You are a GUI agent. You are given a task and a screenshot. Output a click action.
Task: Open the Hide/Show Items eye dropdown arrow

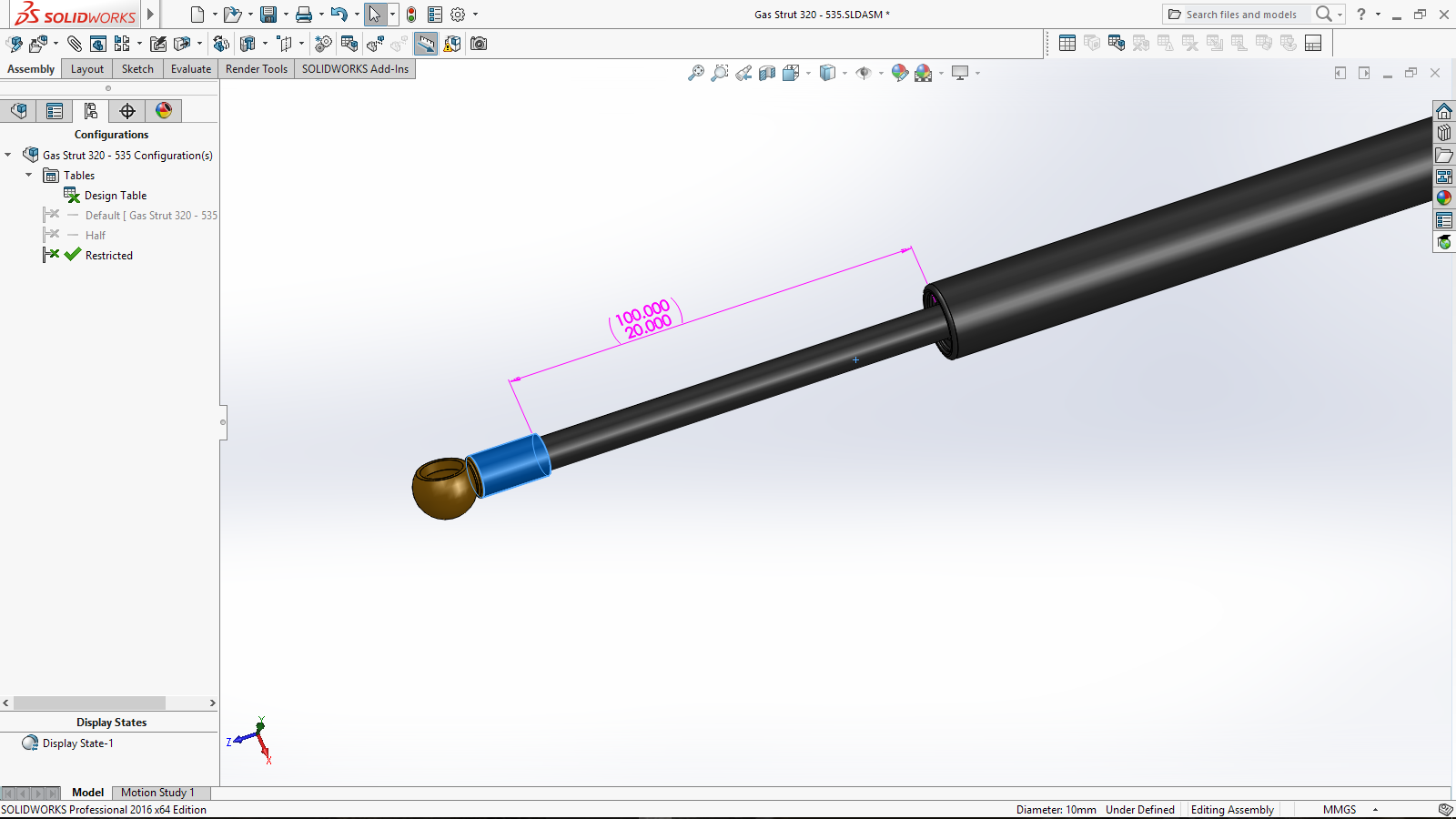pyautogui.click(x=881, y=73)
